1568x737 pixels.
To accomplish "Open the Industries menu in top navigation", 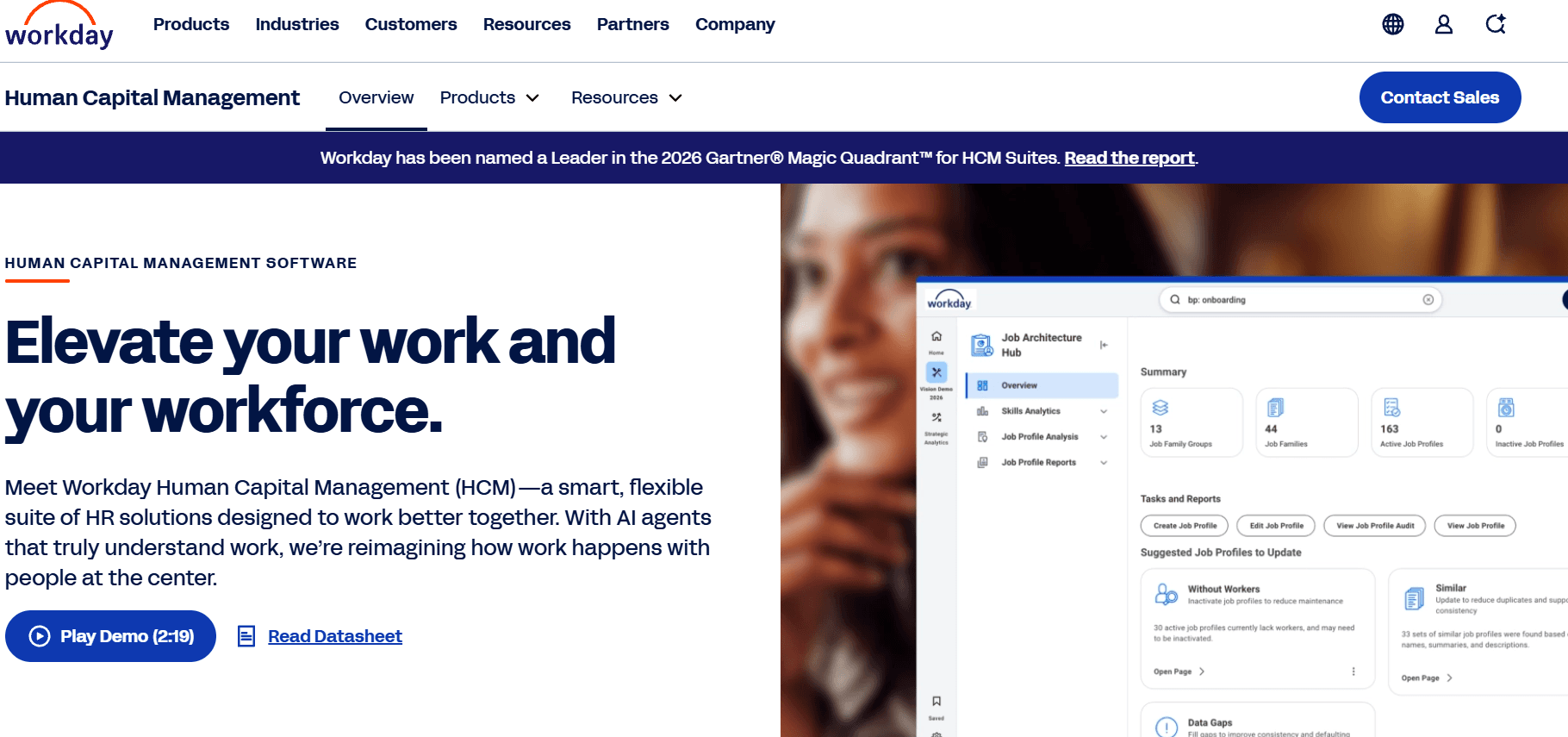I will pyautogui.click(x=297, y=24).
